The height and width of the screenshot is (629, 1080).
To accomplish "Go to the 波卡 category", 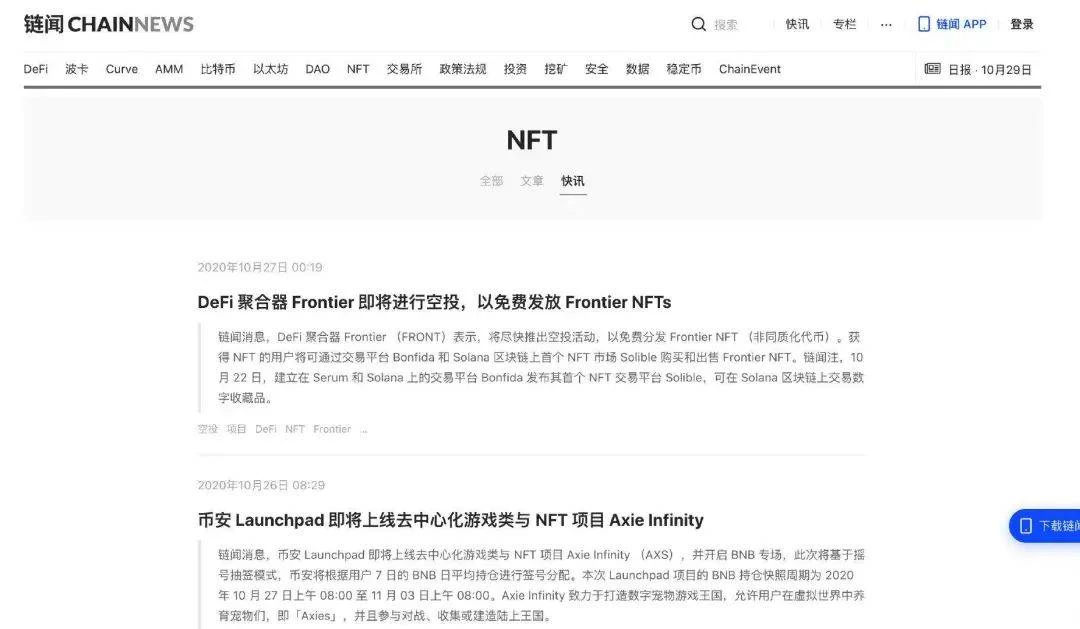I will (x=76, y=69).
